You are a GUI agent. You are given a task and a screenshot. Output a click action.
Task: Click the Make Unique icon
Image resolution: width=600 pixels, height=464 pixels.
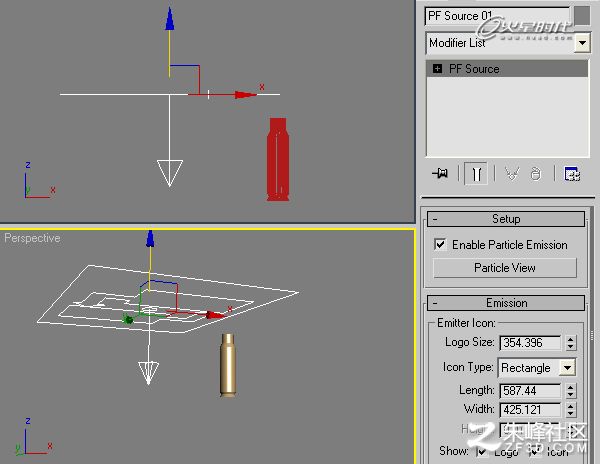(x=512, y=174)
